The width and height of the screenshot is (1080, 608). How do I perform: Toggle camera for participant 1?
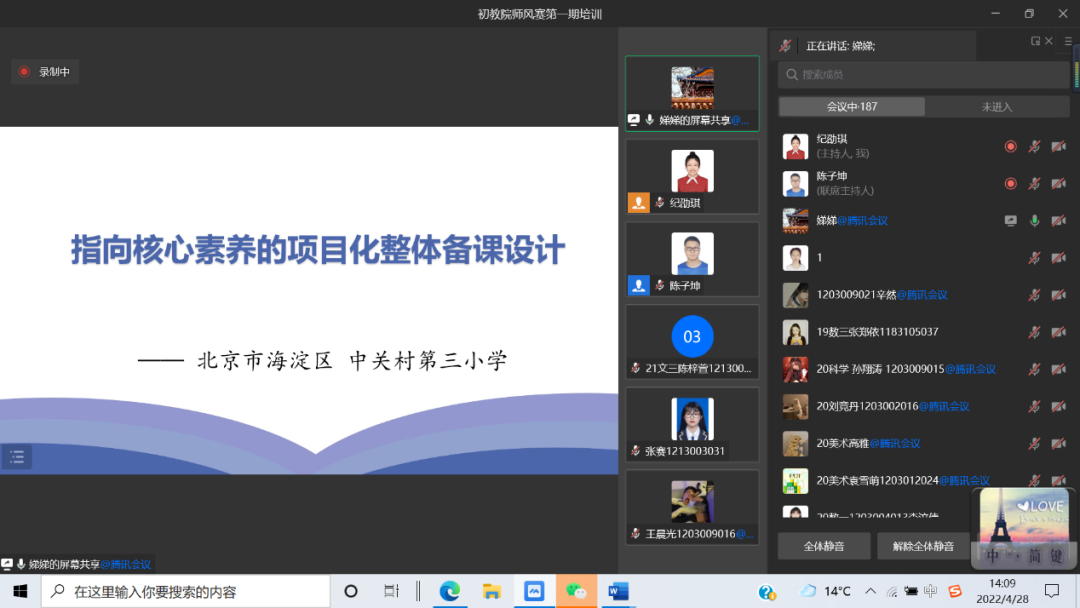[1059, 258]
